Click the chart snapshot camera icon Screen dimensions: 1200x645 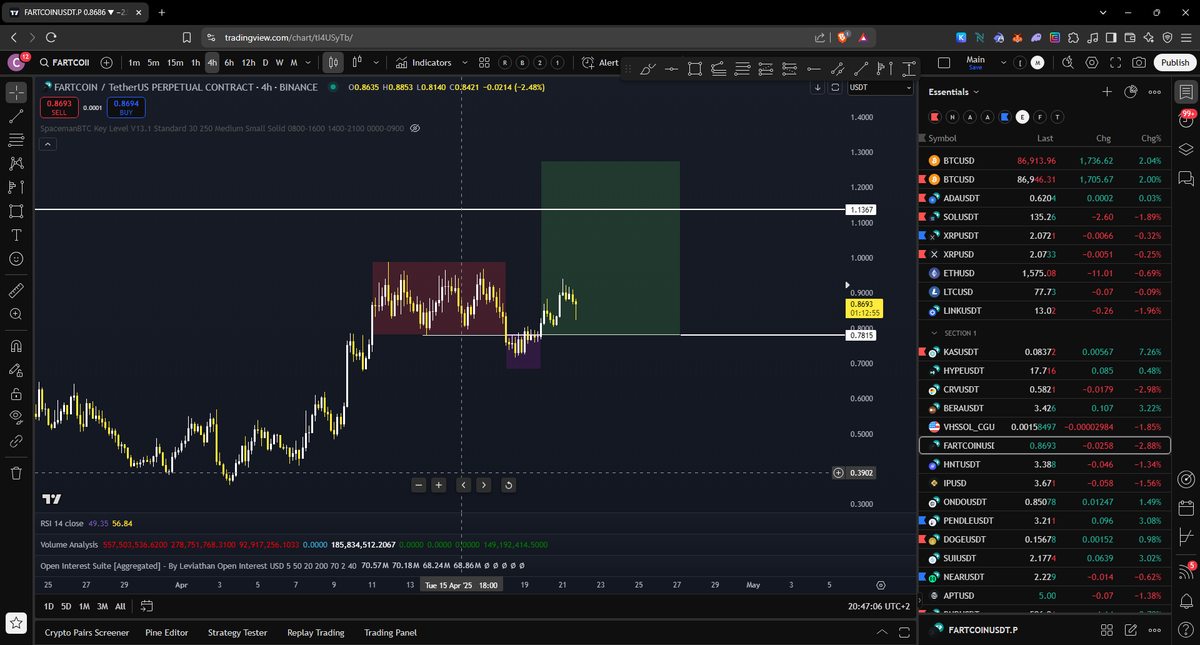click(x=1139, y=62)
